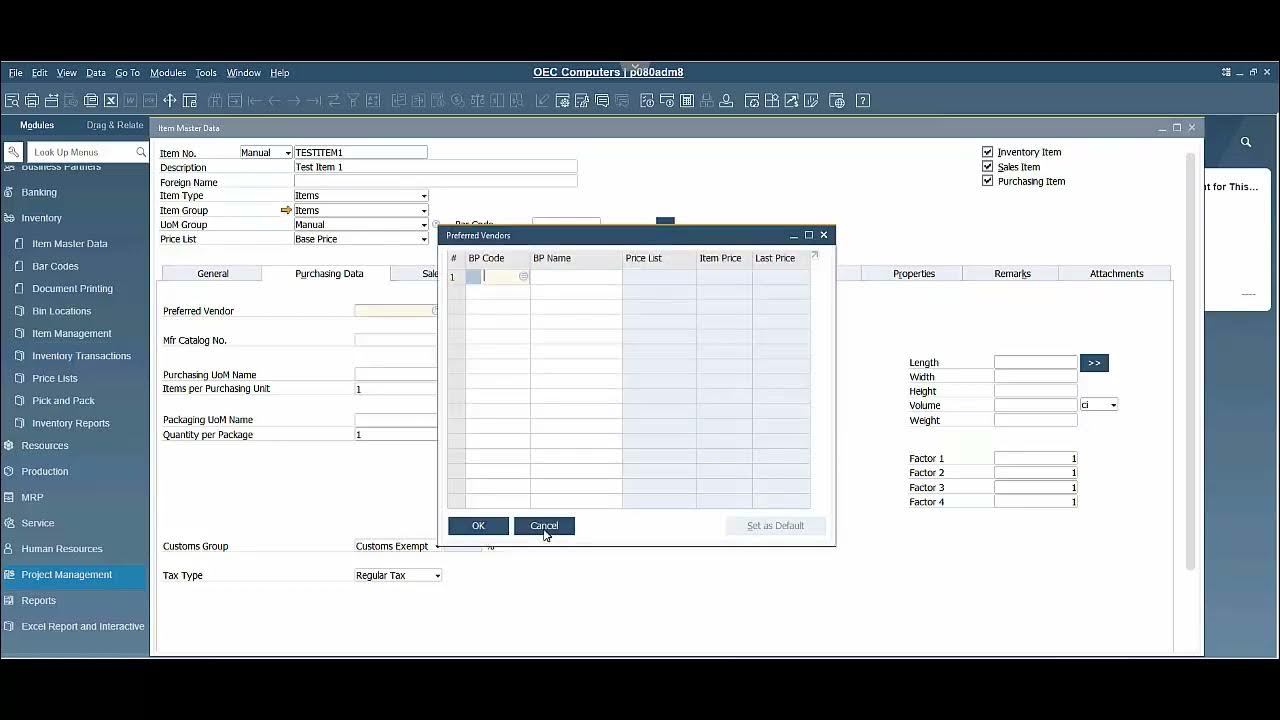
Task: Open the Window menu
Action: point(243,73)
